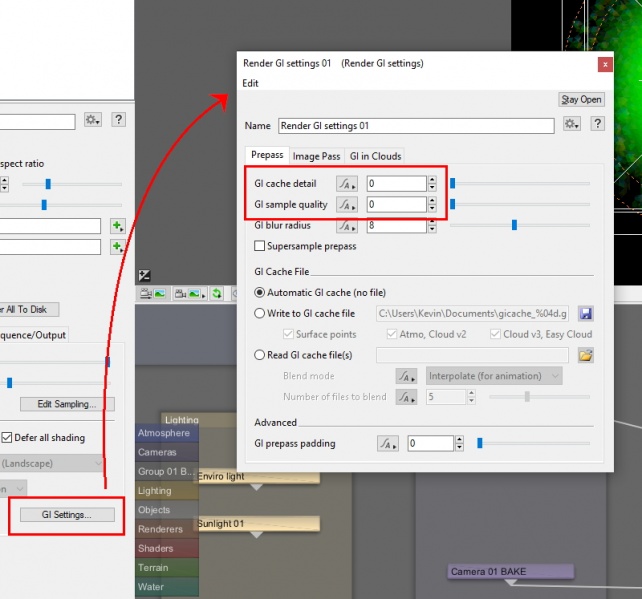Click the Number of files to blend spinner
642x599 pixels.
(x=472, y=397)
